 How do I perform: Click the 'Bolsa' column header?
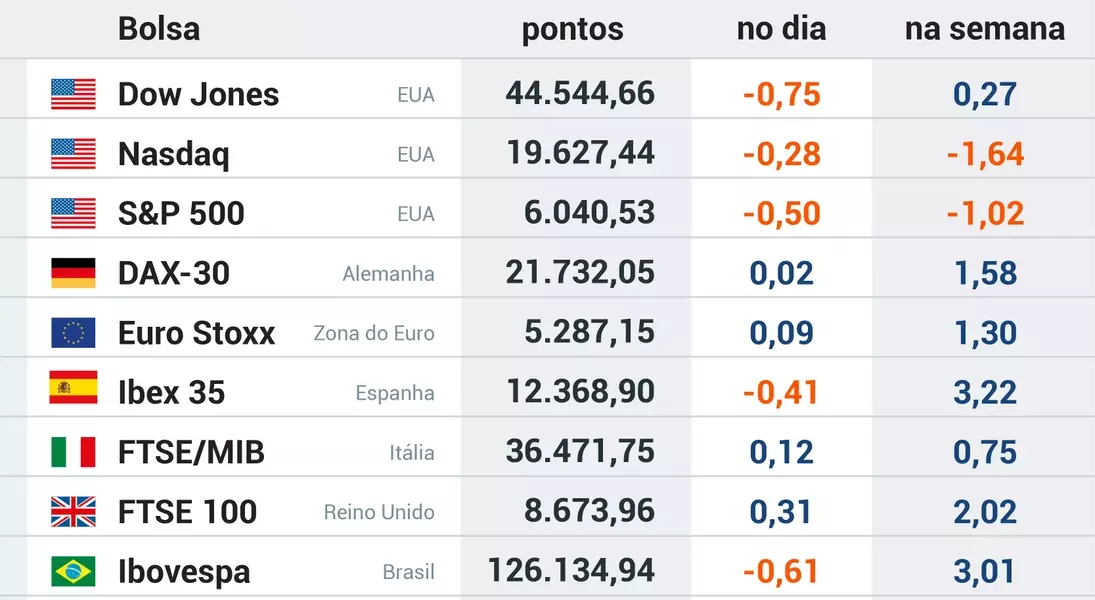point(158,29)
